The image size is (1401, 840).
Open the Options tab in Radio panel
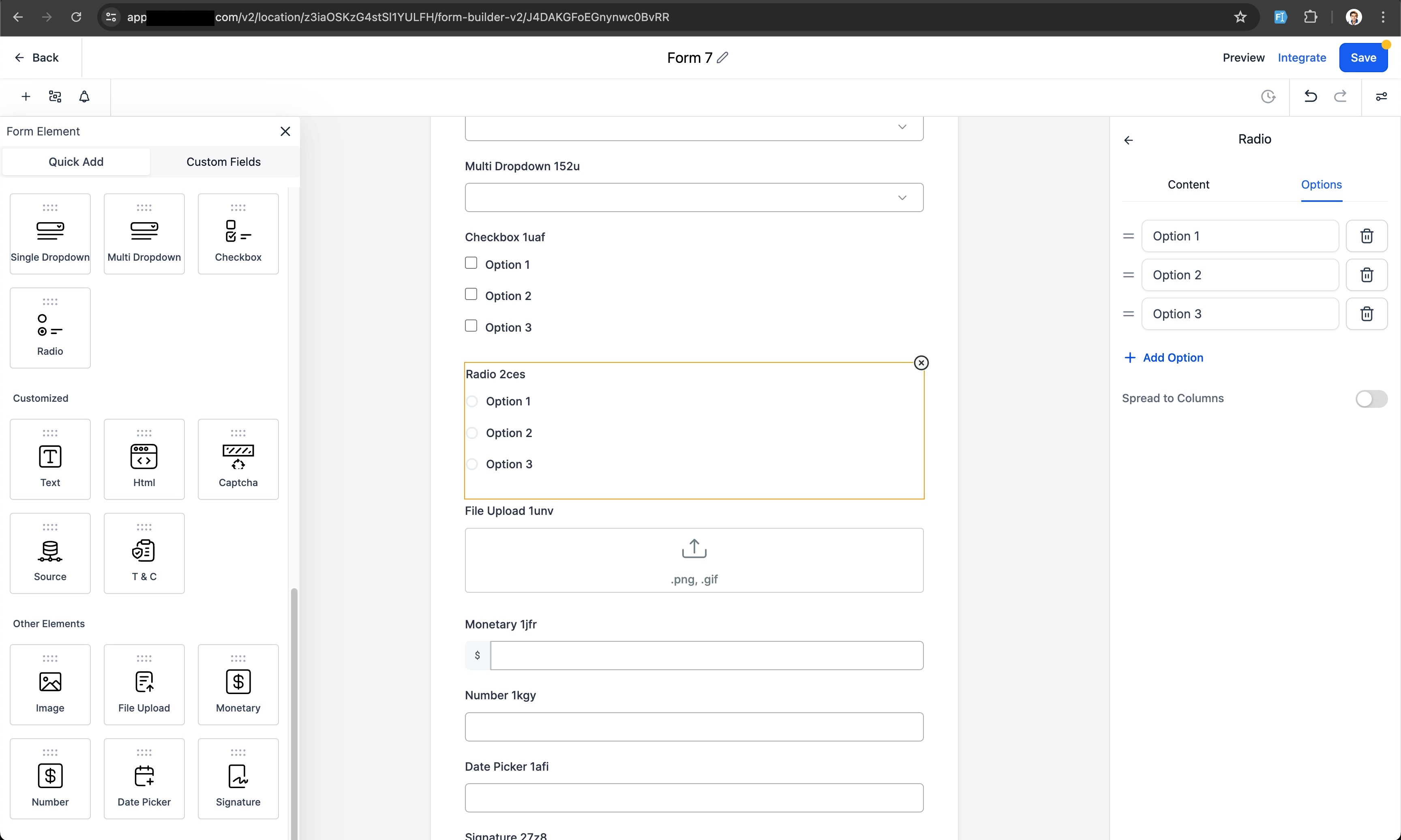click(x=1321, y=184)
